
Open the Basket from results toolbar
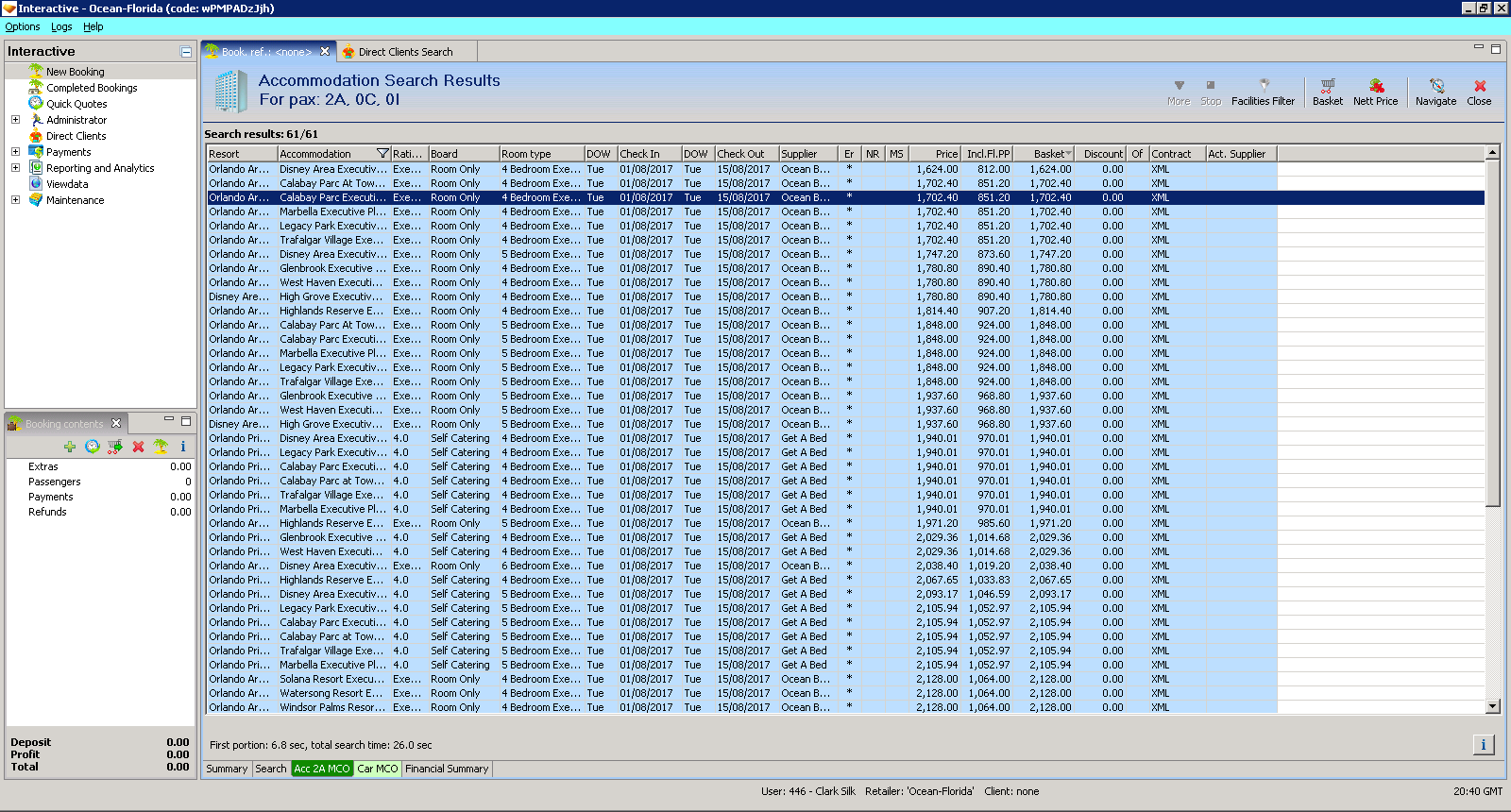(x=1327, y=92)
